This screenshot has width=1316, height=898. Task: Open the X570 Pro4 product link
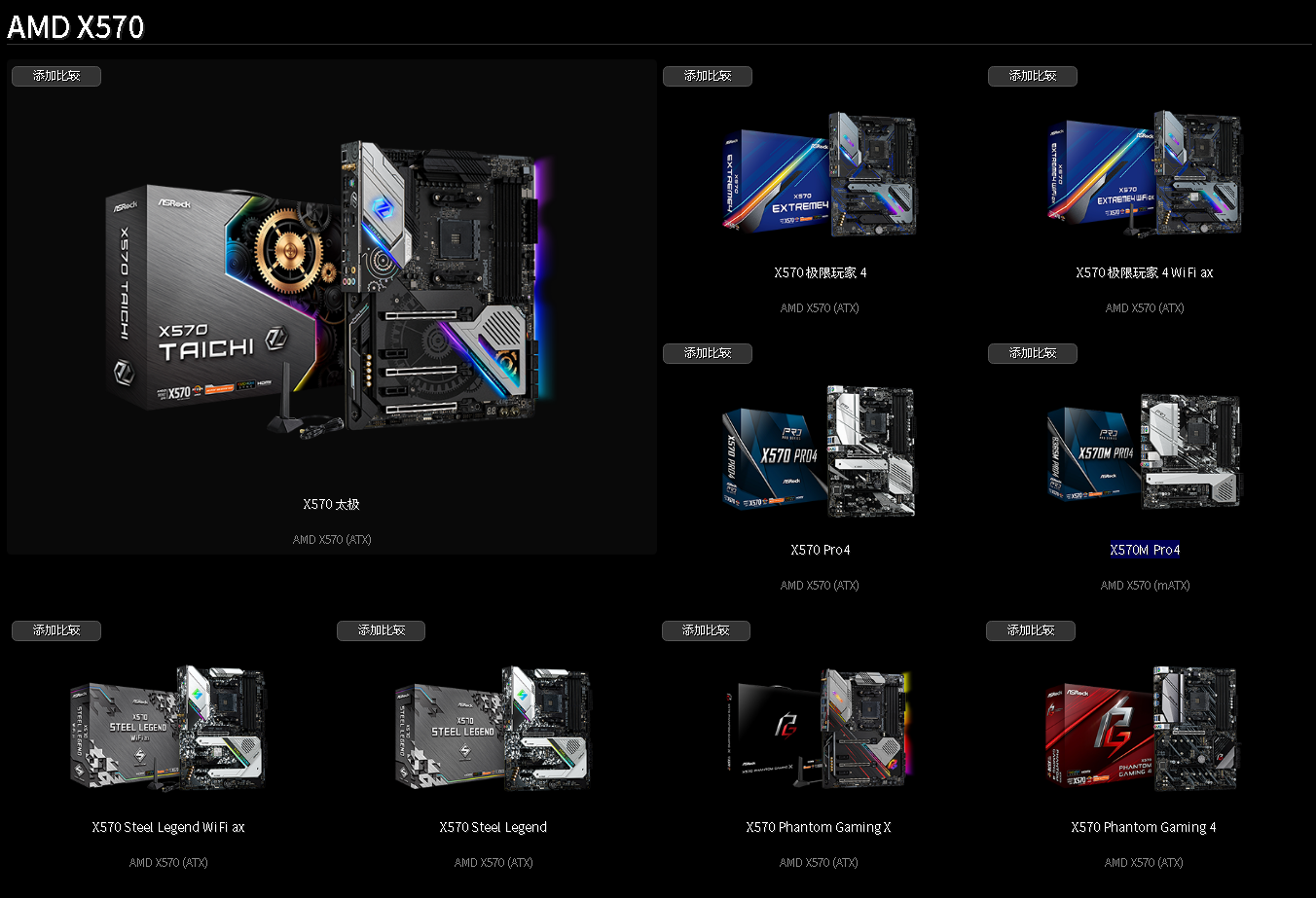(x=820, y=549)
